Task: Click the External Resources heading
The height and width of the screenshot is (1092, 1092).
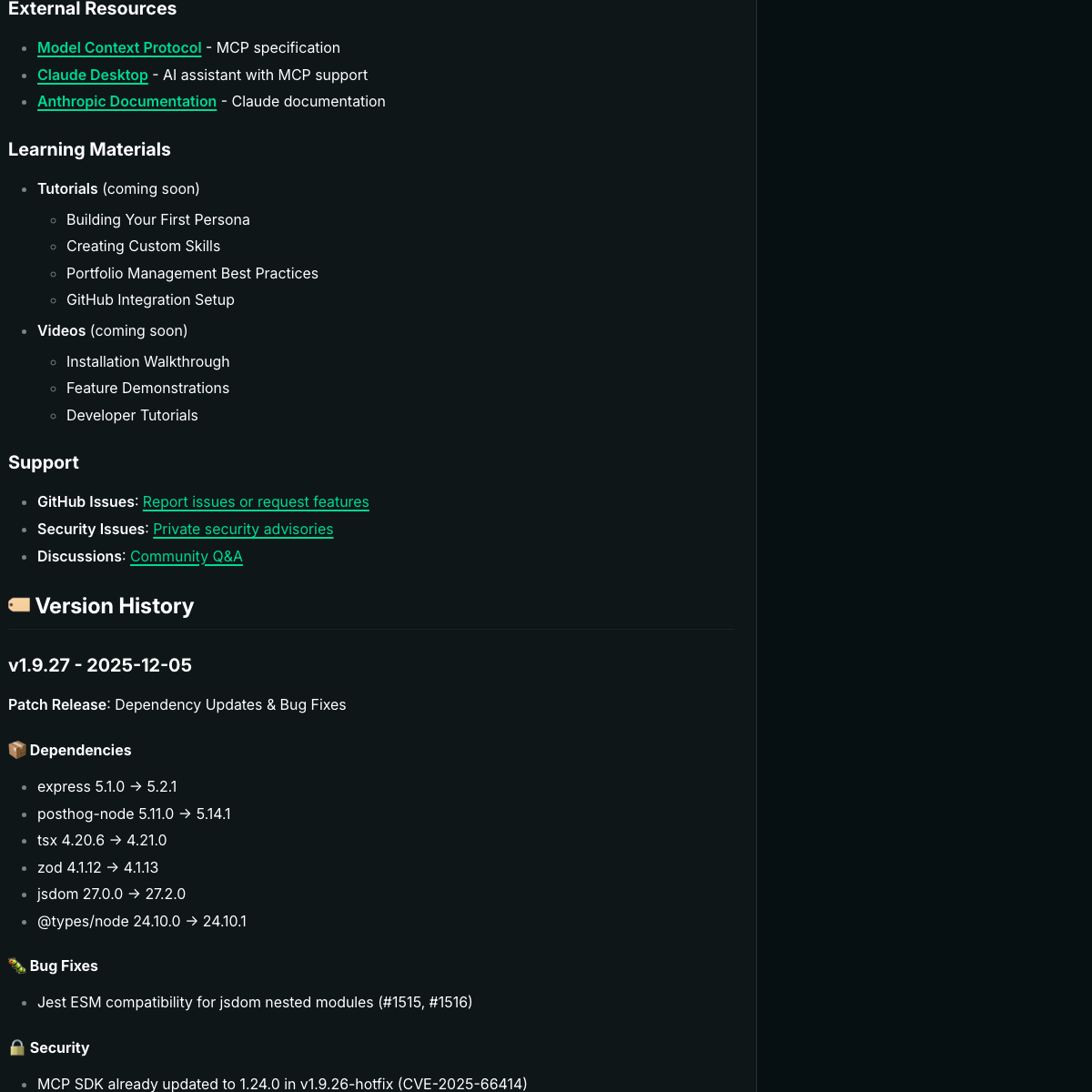Action: [x=92, y=9]
